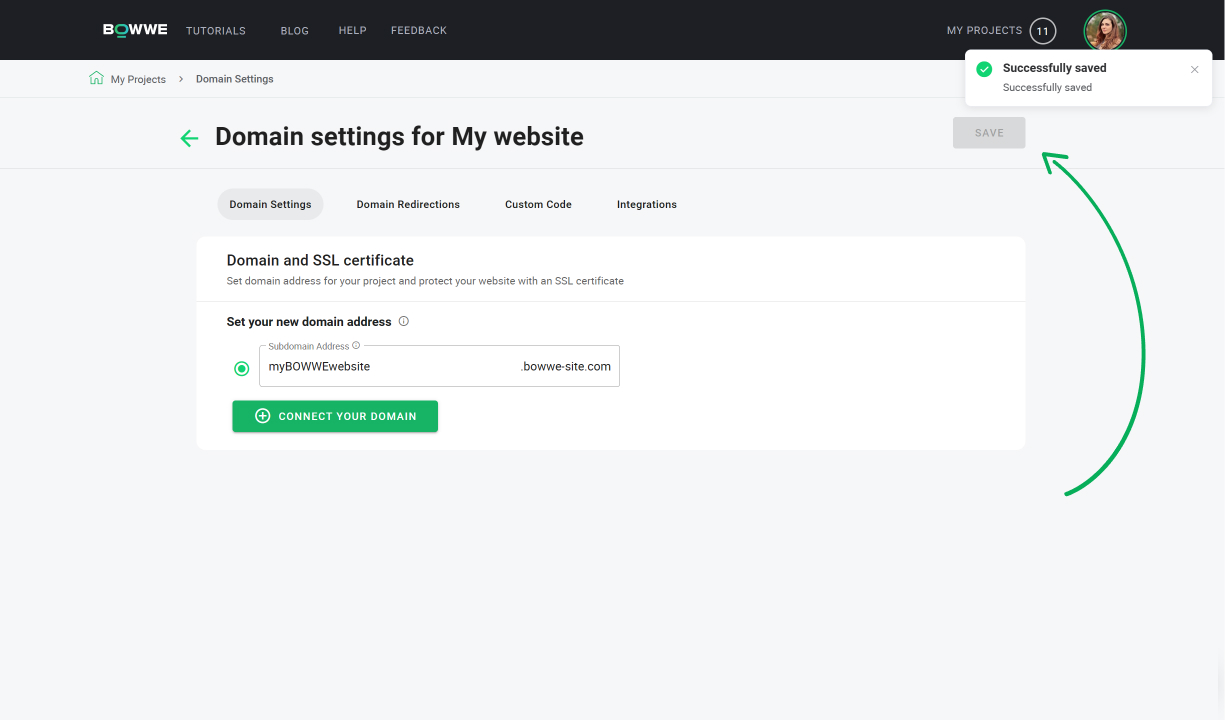The height and width of the screenshot is (720, 1225).
Task: Follow the My Projects breadcrumb link
Action: pos(138,79)
